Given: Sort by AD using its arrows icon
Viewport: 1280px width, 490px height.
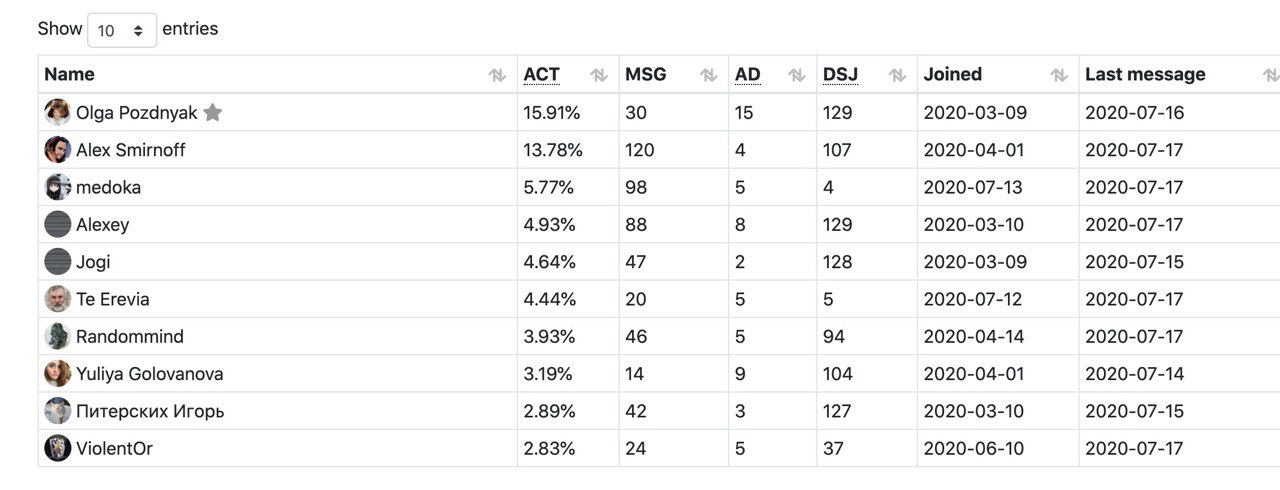Looking at the screenshot, I should point(797,75).
